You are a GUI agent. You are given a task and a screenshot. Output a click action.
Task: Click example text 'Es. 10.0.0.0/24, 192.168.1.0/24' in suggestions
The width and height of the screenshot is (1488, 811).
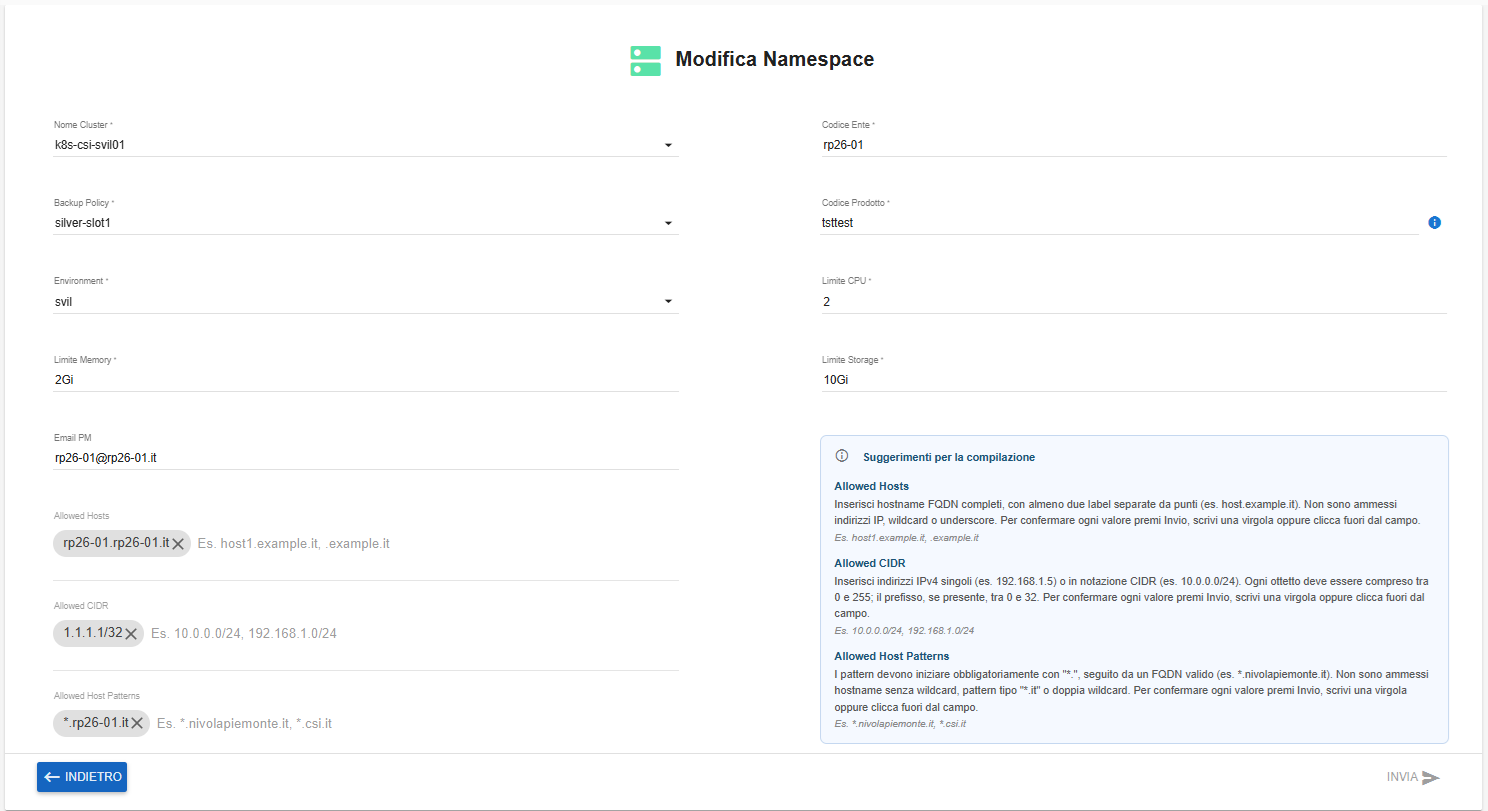coord(904,631)
